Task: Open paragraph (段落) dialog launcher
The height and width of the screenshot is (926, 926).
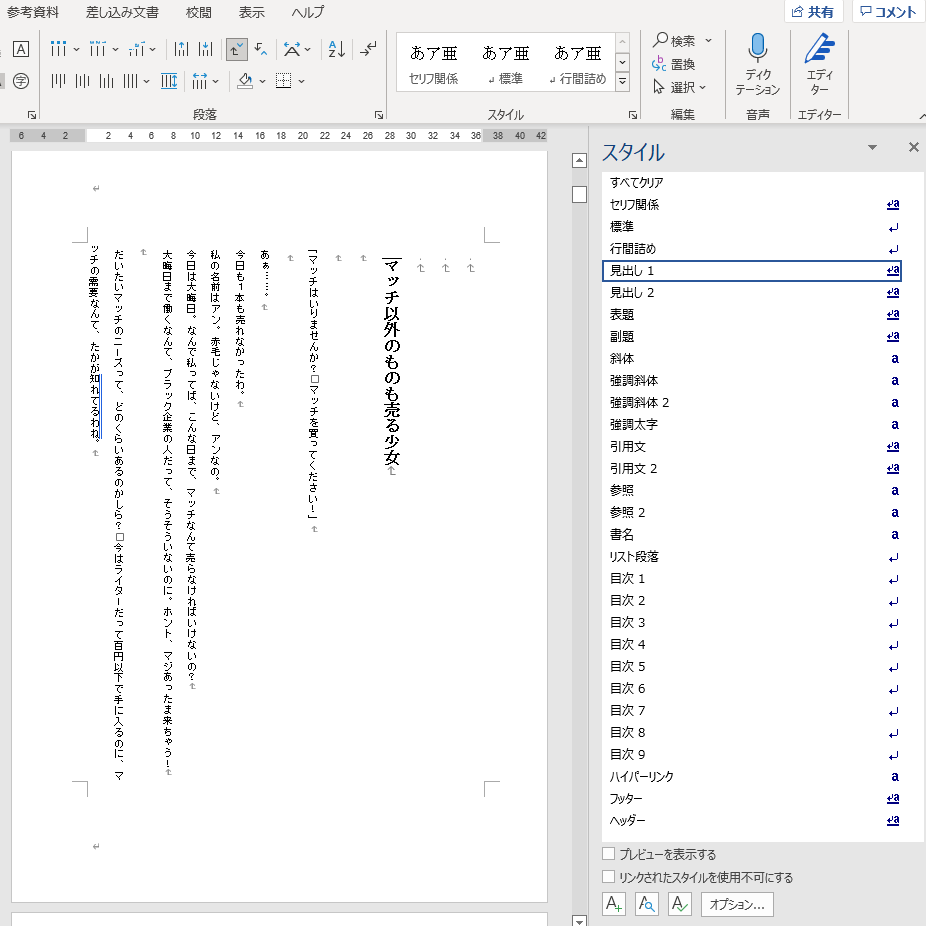Action: click(x=379, y=115)
